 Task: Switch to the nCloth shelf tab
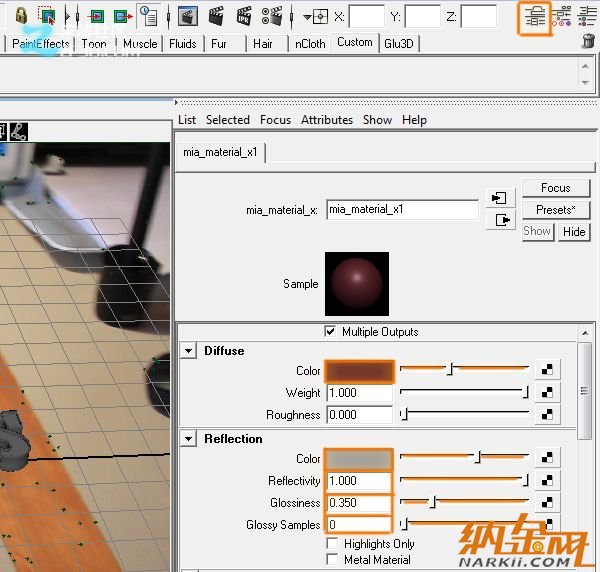pyautogui.click(x=310, y=44)
